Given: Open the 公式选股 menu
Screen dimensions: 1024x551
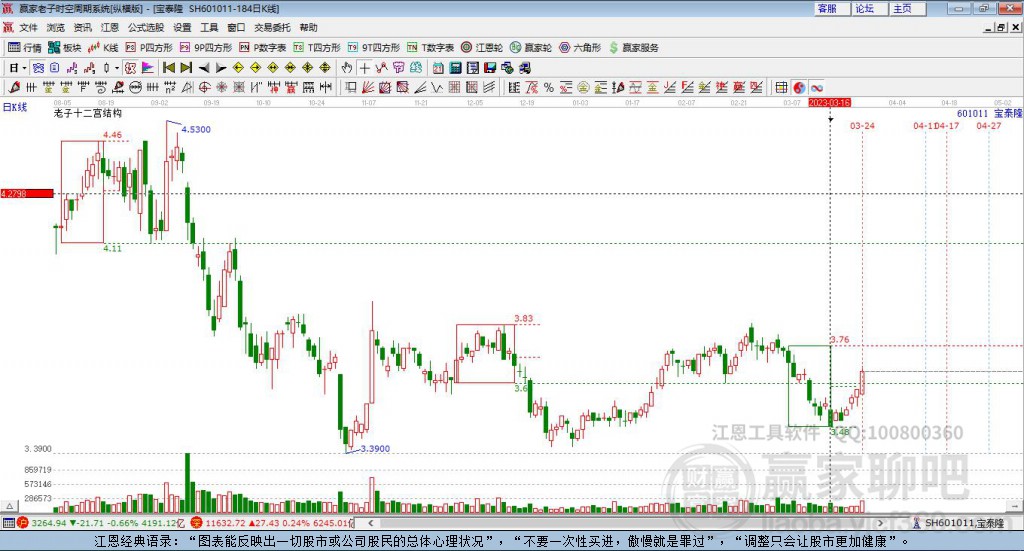Looking at the screenshot, I should (146, 27).
